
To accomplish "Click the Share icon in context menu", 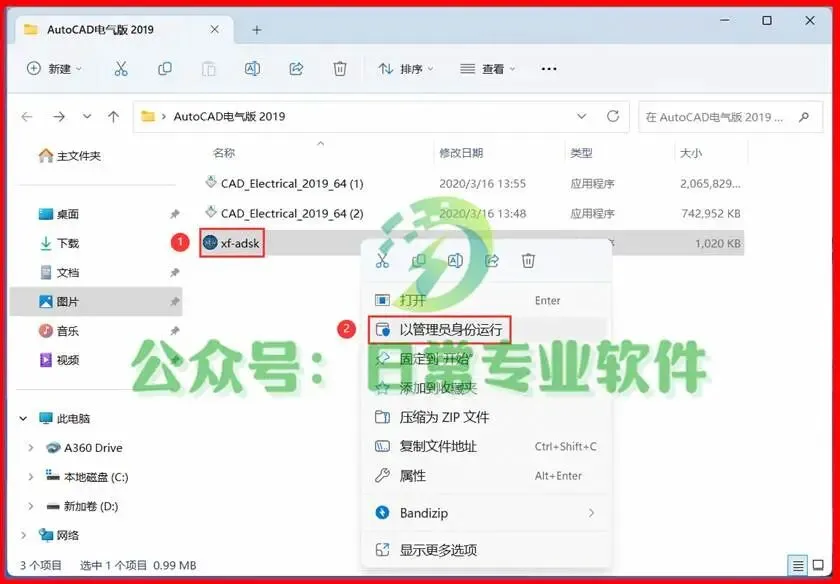I will coord(492,261).
